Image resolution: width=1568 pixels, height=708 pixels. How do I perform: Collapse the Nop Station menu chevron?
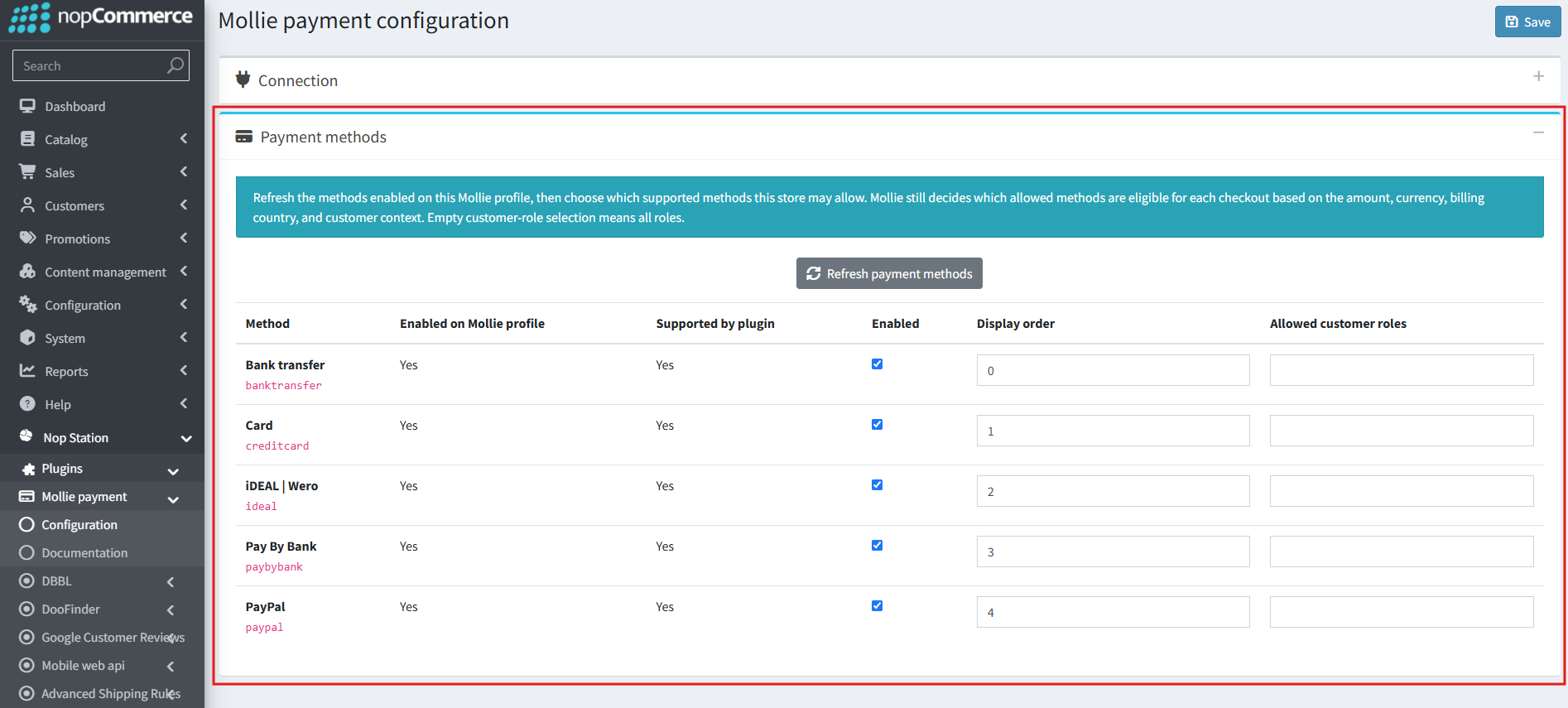coord(186,438)
